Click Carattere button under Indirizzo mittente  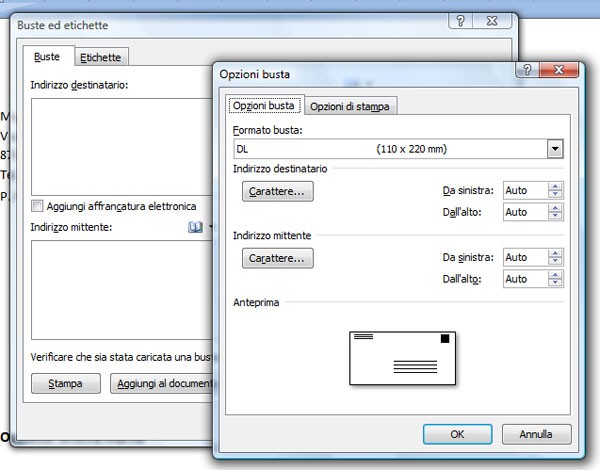(278, 258)
